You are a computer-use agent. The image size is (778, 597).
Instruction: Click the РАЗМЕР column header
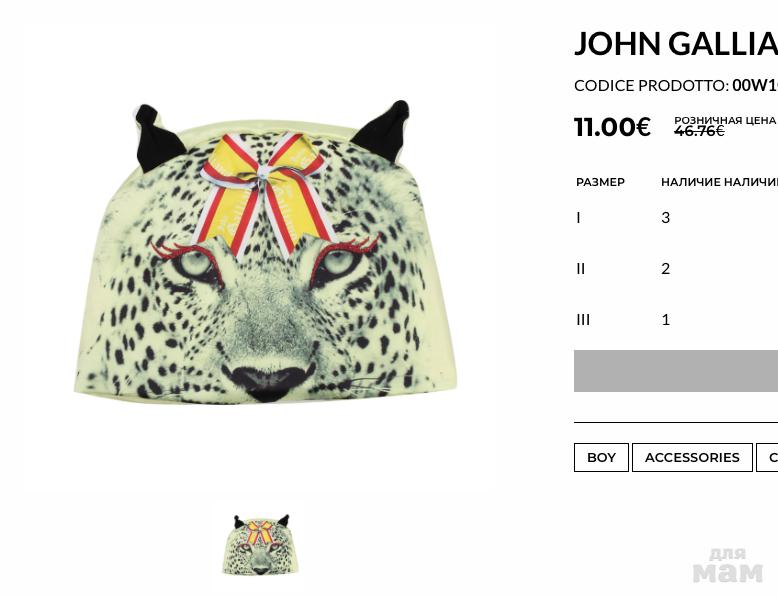600,182
